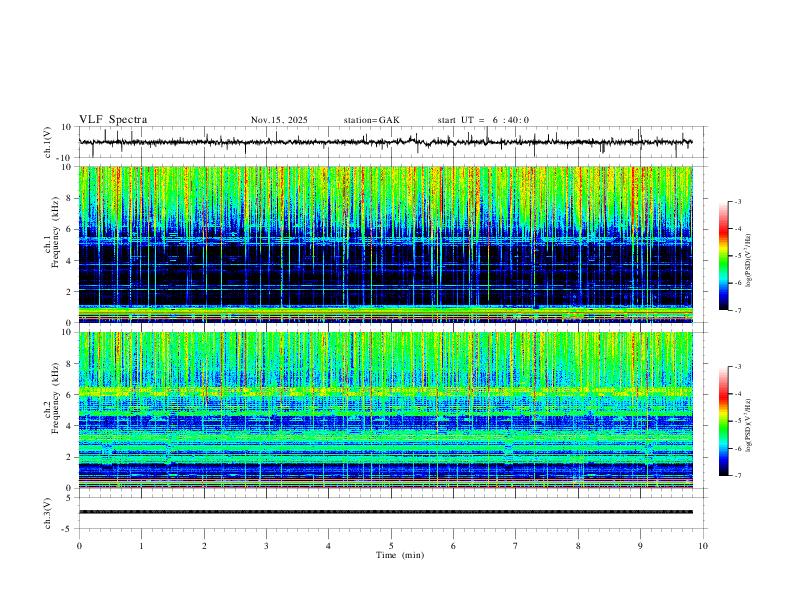
Task: Click the time axis tick label "5"
Action: (x=391, y=546)
